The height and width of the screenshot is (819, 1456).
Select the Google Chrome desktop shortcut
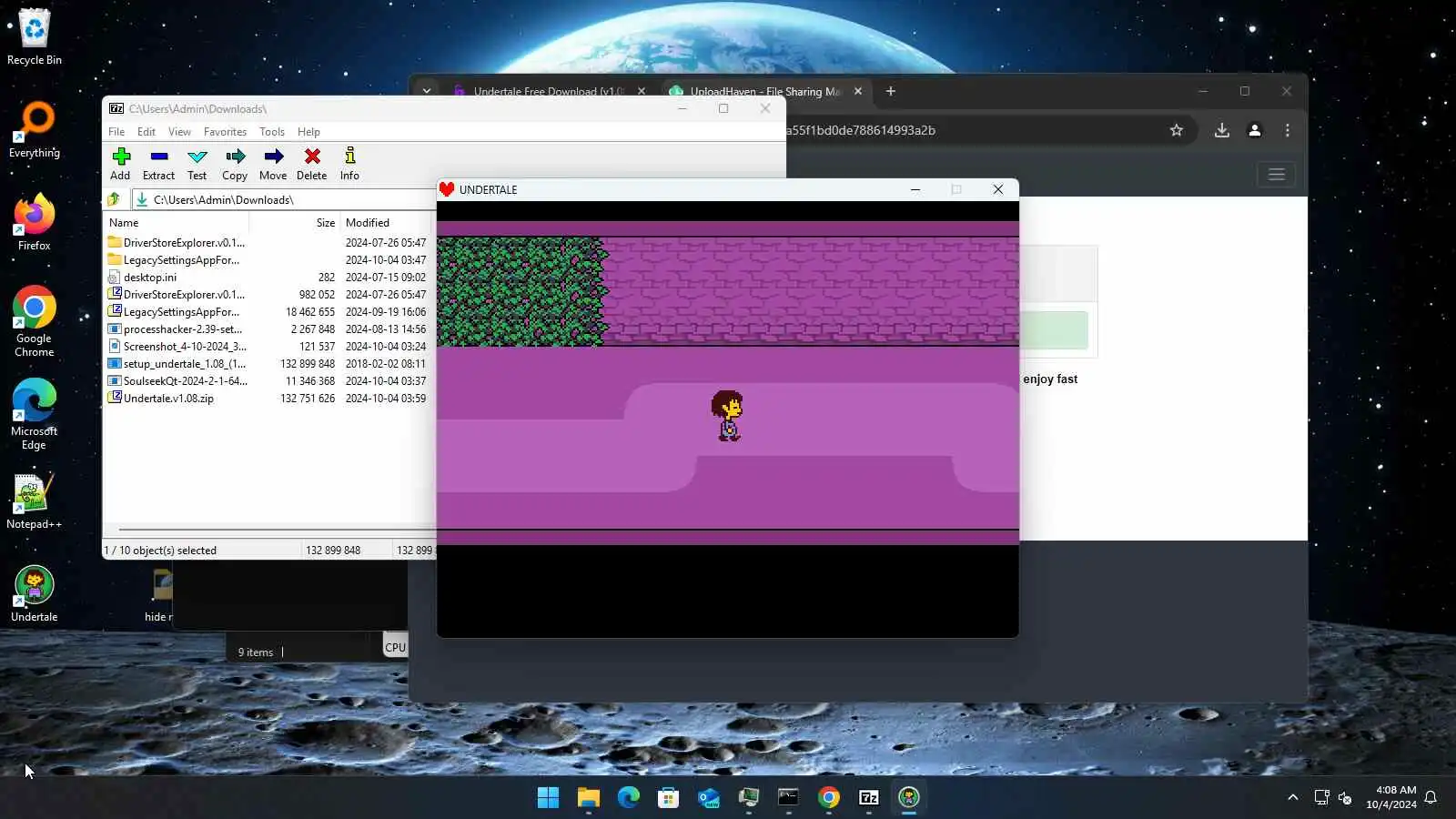coord(35,321)
